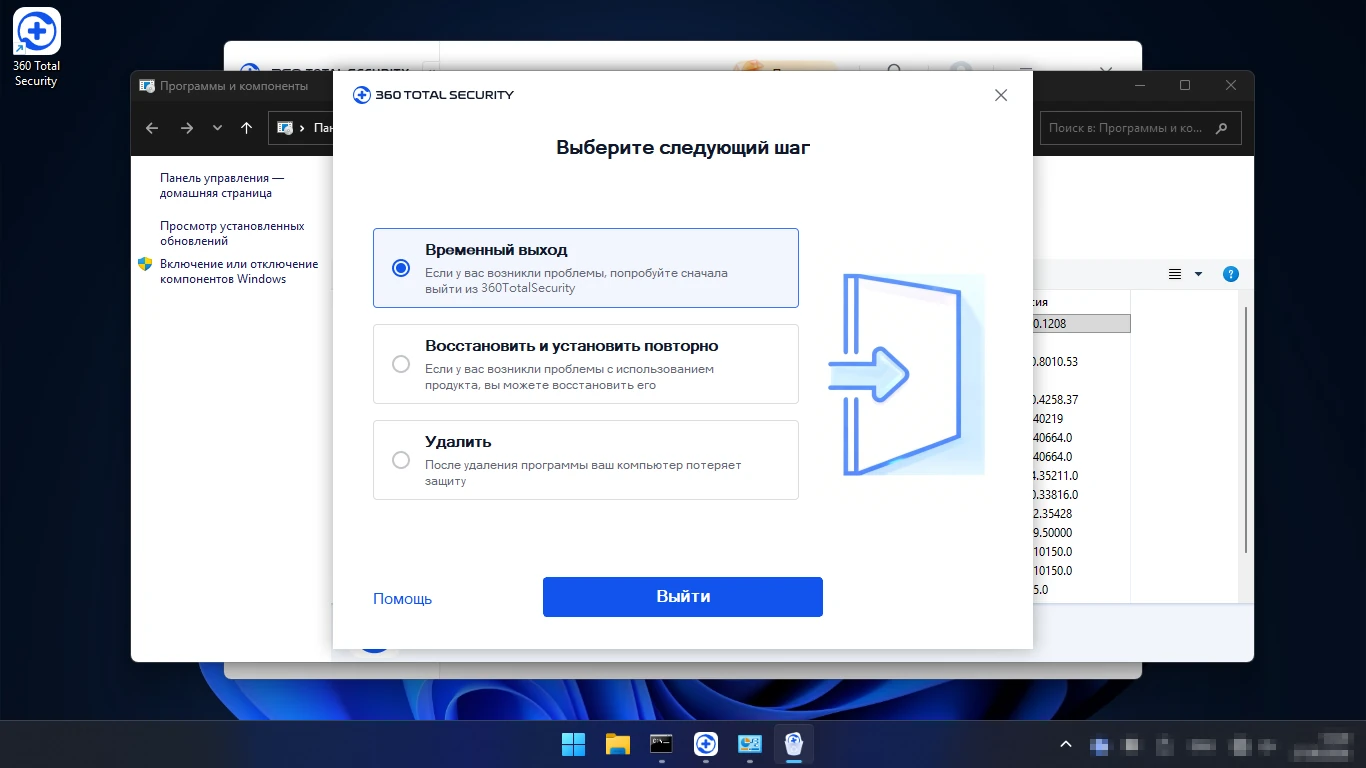The image size is (1366, 768).
Task: Show hidden system tray icons
Action: tap(1066, 744)
